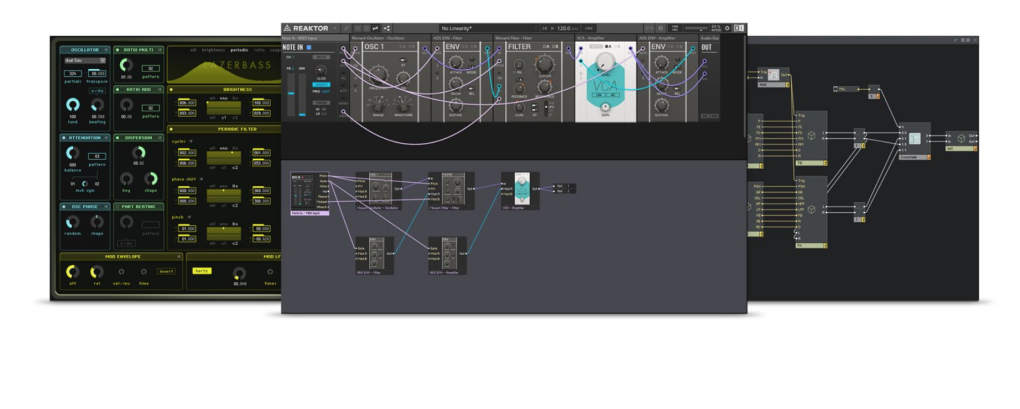The height and width of the screenshot is (409, 1020).
Task: Click the GLIDE knob in NOTE IN
Action: 321,70
